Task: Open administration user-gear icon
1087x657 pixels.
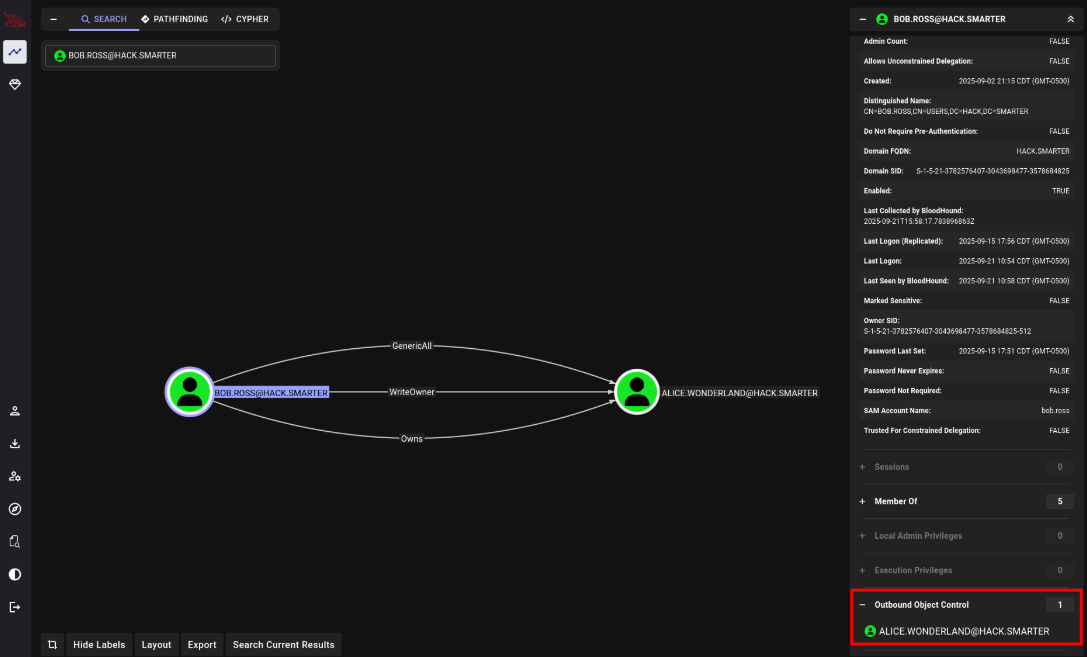Action: click(x=15, y=476)
